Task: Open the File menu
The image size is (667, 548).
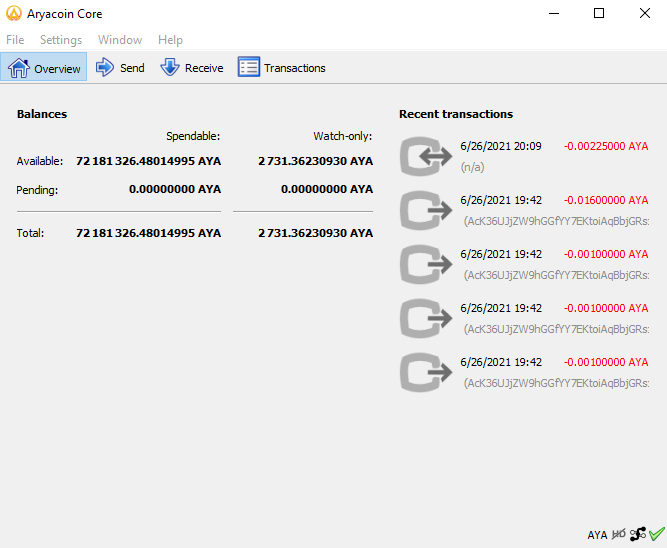Action: pyautogui.click(x=15, y=40)
